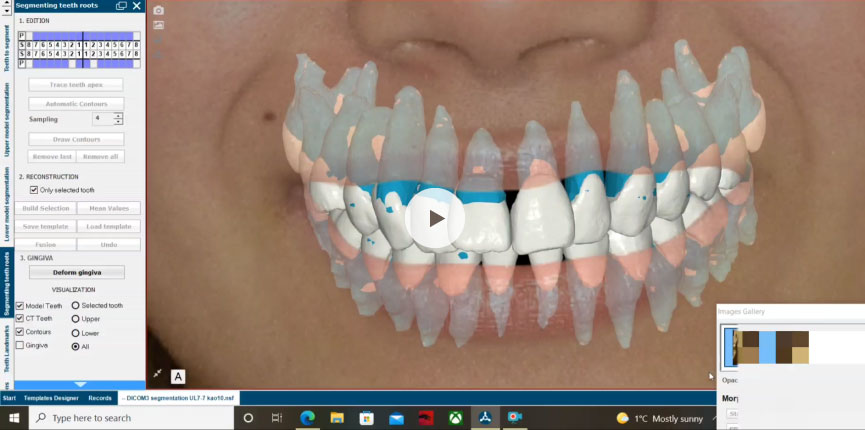865x430 pixels.
Task: Click the Build Selection button
Action: click(45, 208)
